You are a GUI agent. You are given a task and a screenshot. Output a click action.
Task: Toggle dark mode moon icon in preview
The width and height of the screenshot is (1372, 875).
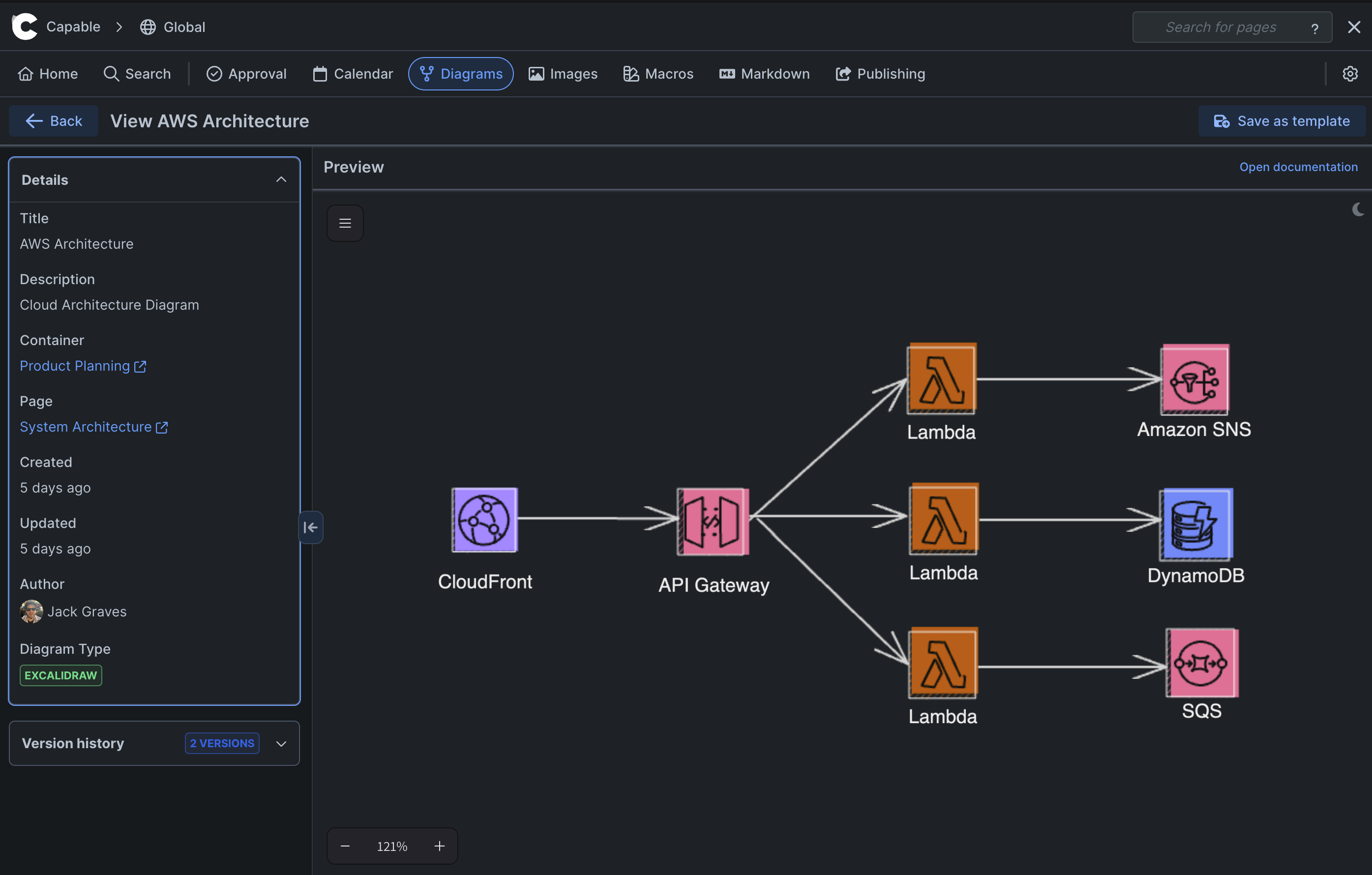click(x=1358, y=209)
